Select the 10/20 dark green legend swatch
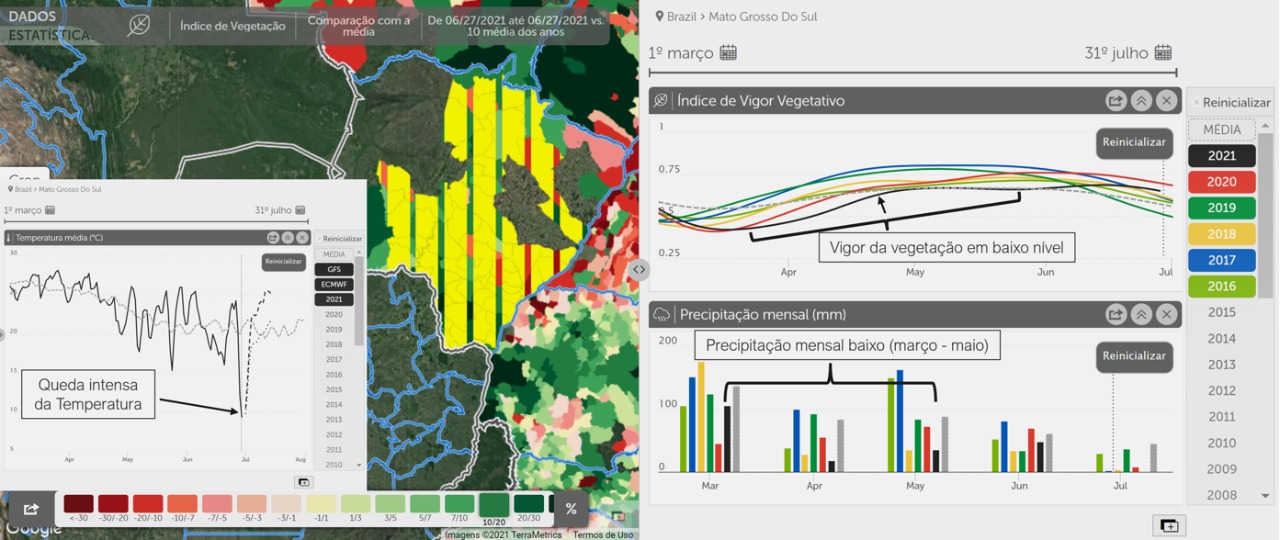 click(x=493, y=508)
